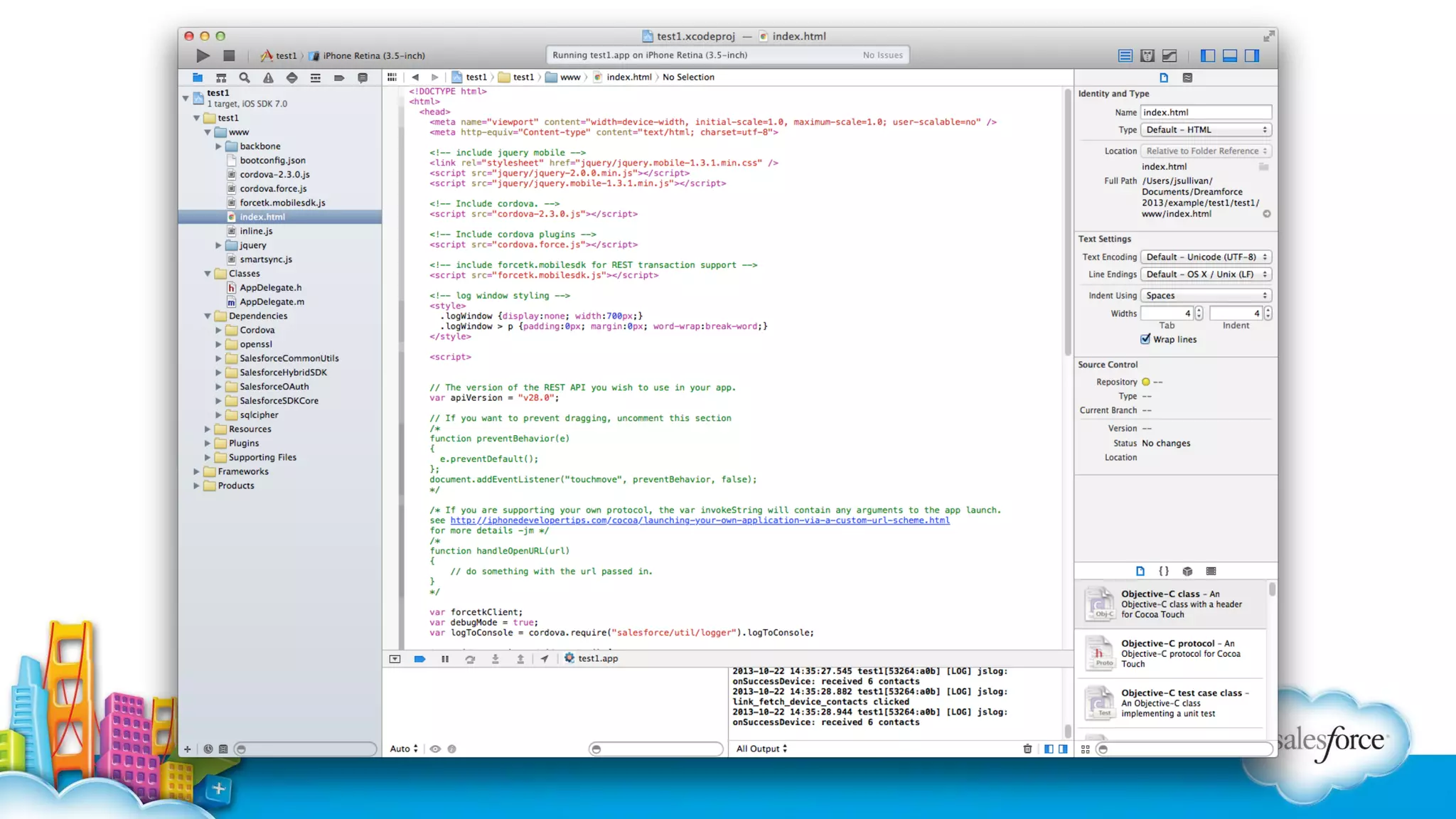Select the Objective-C class template

click(1171, 604)
